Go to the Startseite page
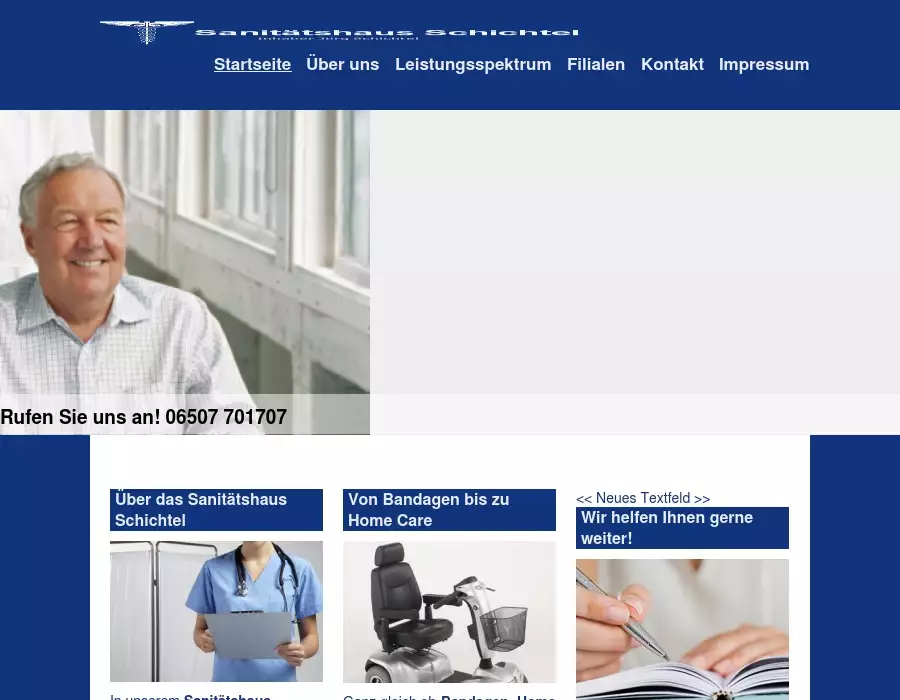The width and height of the screenshot is (900, 700). (252, 65)
